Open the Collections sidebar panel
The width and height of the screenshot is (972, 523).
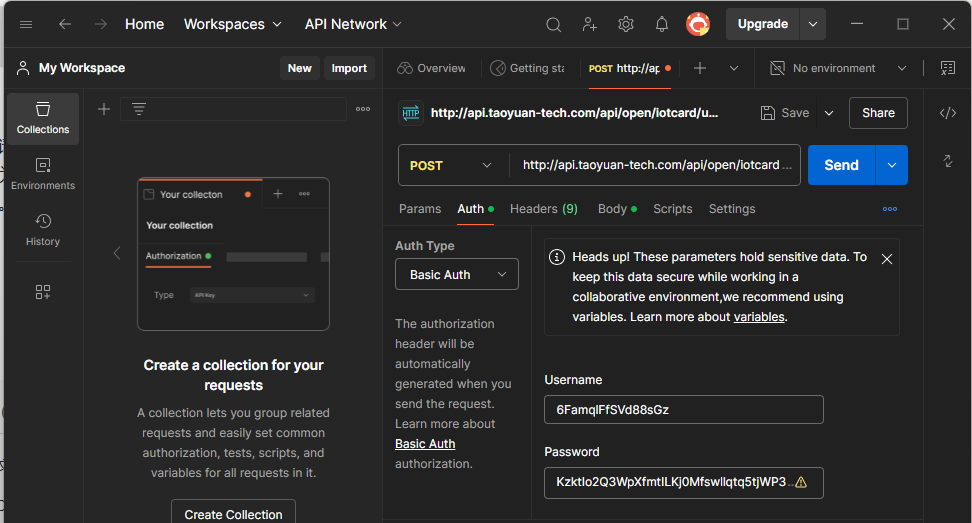[43, 118]
